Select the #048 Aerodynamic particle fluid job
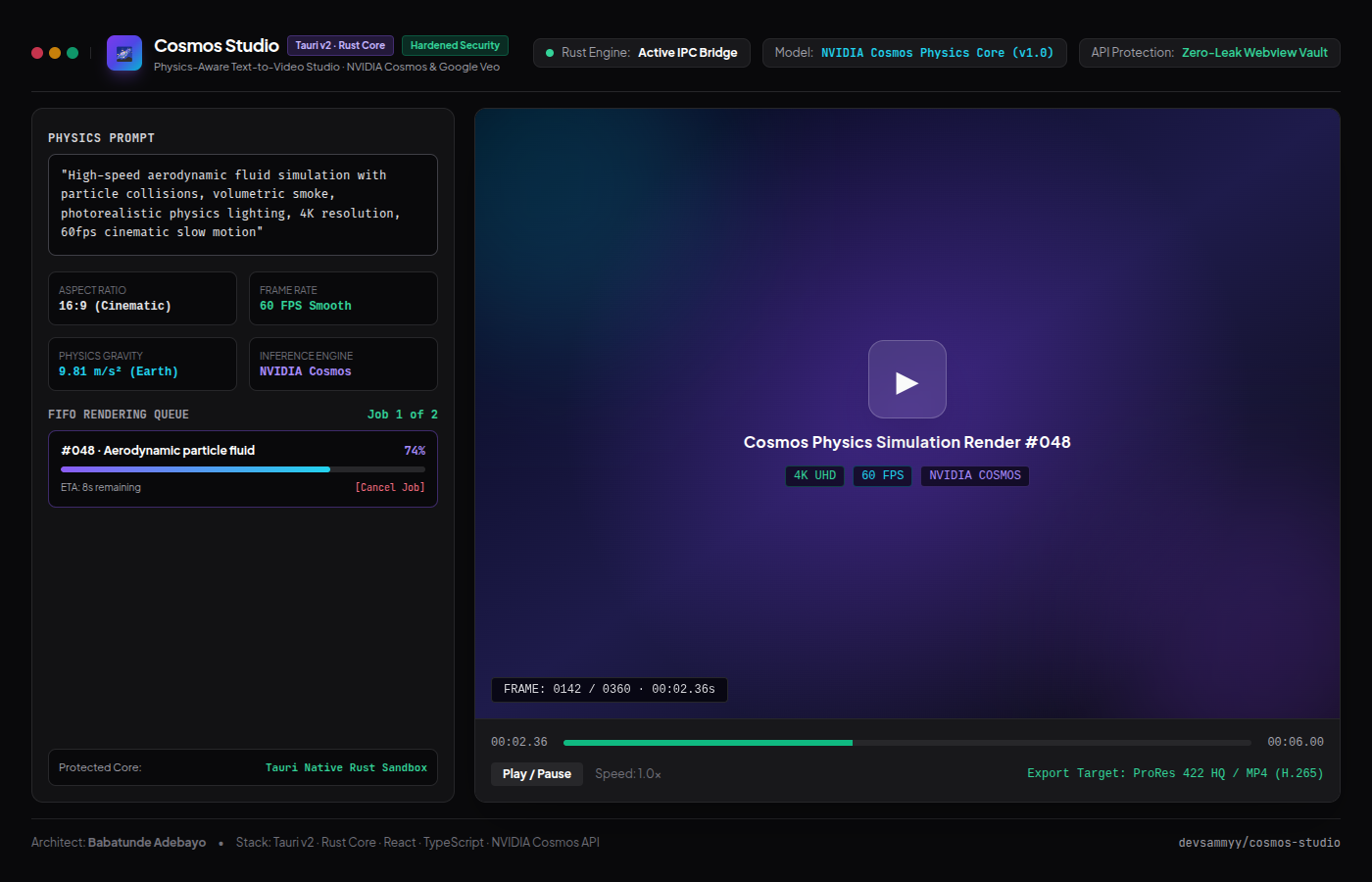Image resolution: width=1372 pixels, height=882 pixels. [x=243, y=469]
